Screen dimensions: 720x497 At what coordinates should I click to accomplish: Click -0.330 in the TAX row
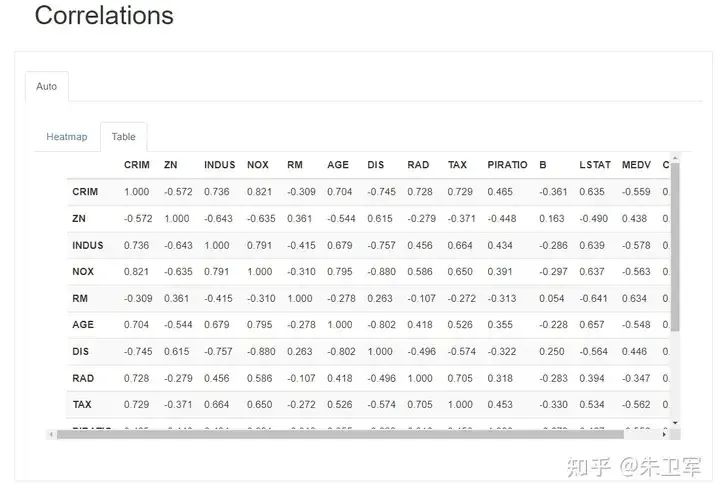[x=553, y=405]
